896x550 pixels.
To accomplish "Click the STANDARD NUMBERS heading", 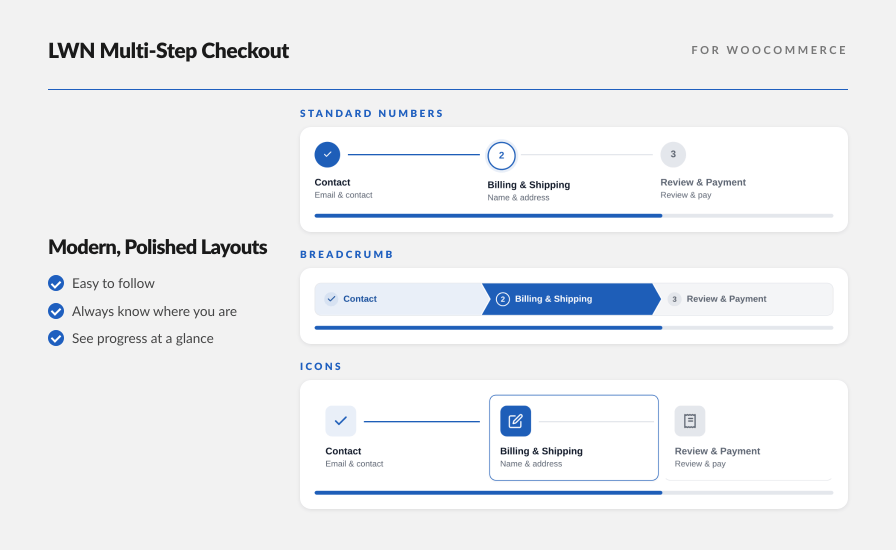I will coord(371,113).
